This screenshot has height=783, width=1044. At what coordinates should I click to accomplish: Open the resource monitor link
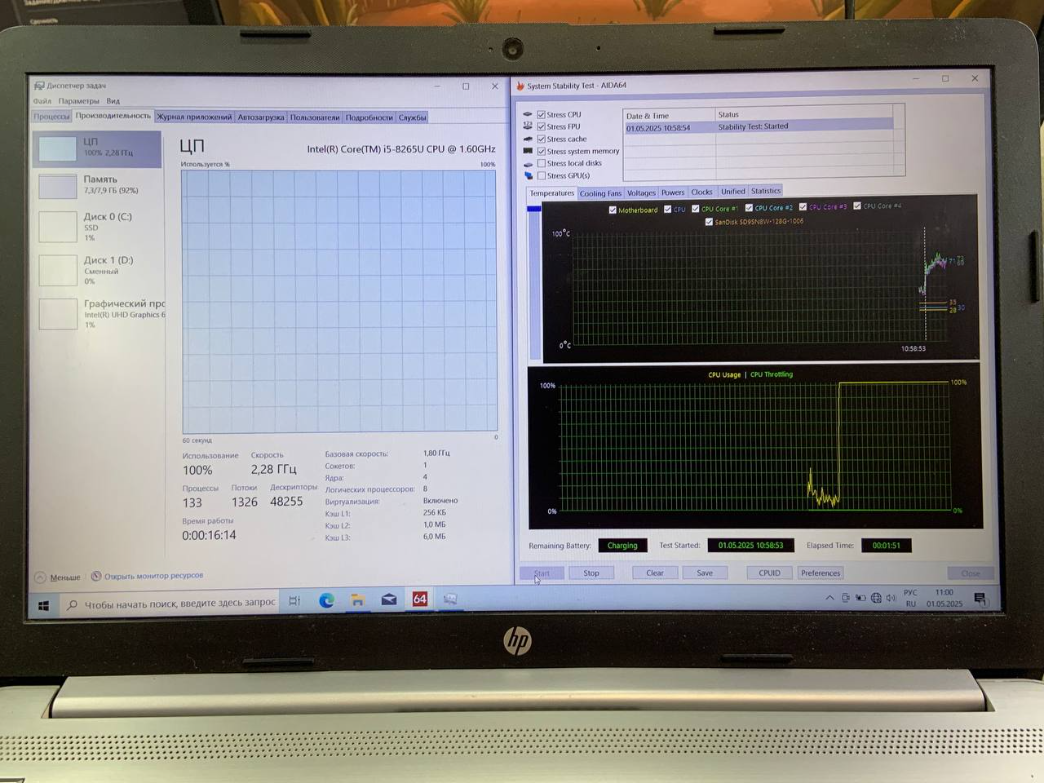tap(148, 576)
